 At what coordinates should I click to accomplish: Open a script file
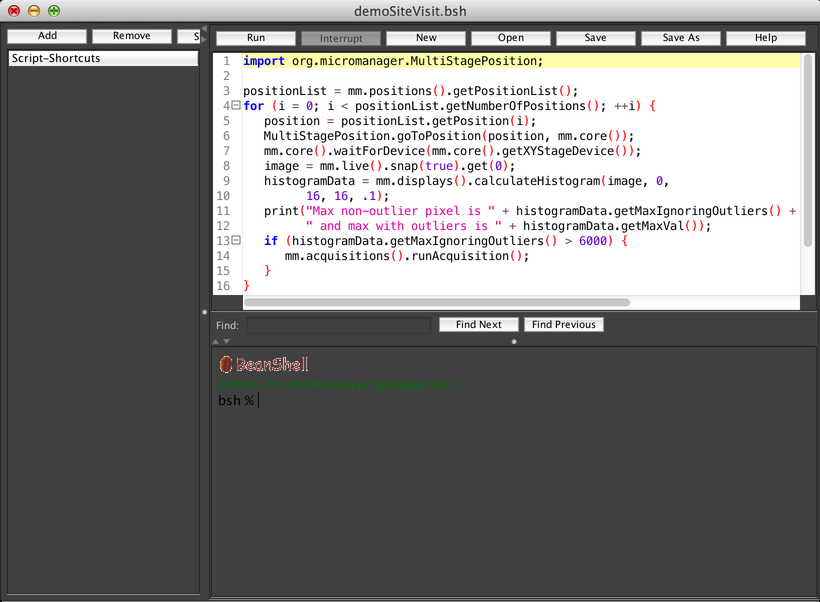point(510,38)
